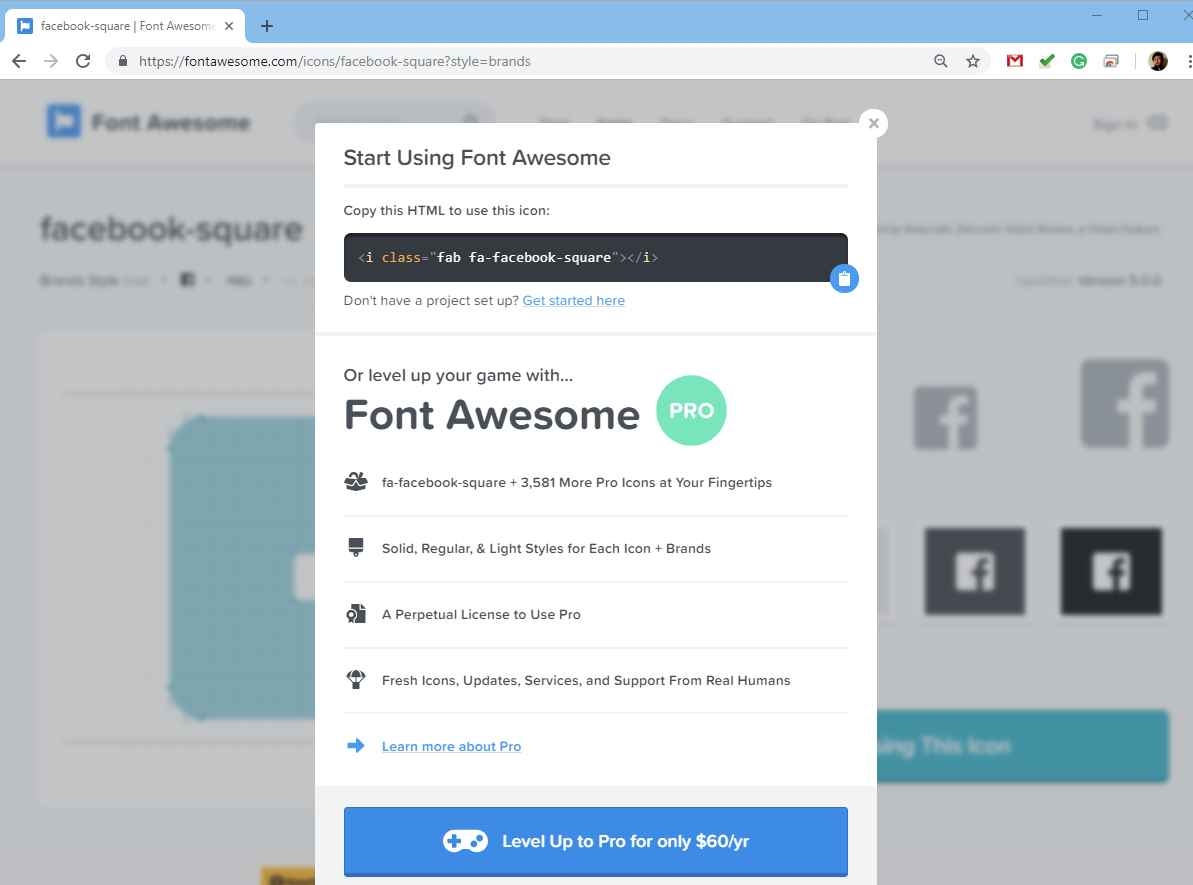Click the clipboard copy icon next to HTML snippet
Viewport: 1193px width, 885px height.
(845, 278)
